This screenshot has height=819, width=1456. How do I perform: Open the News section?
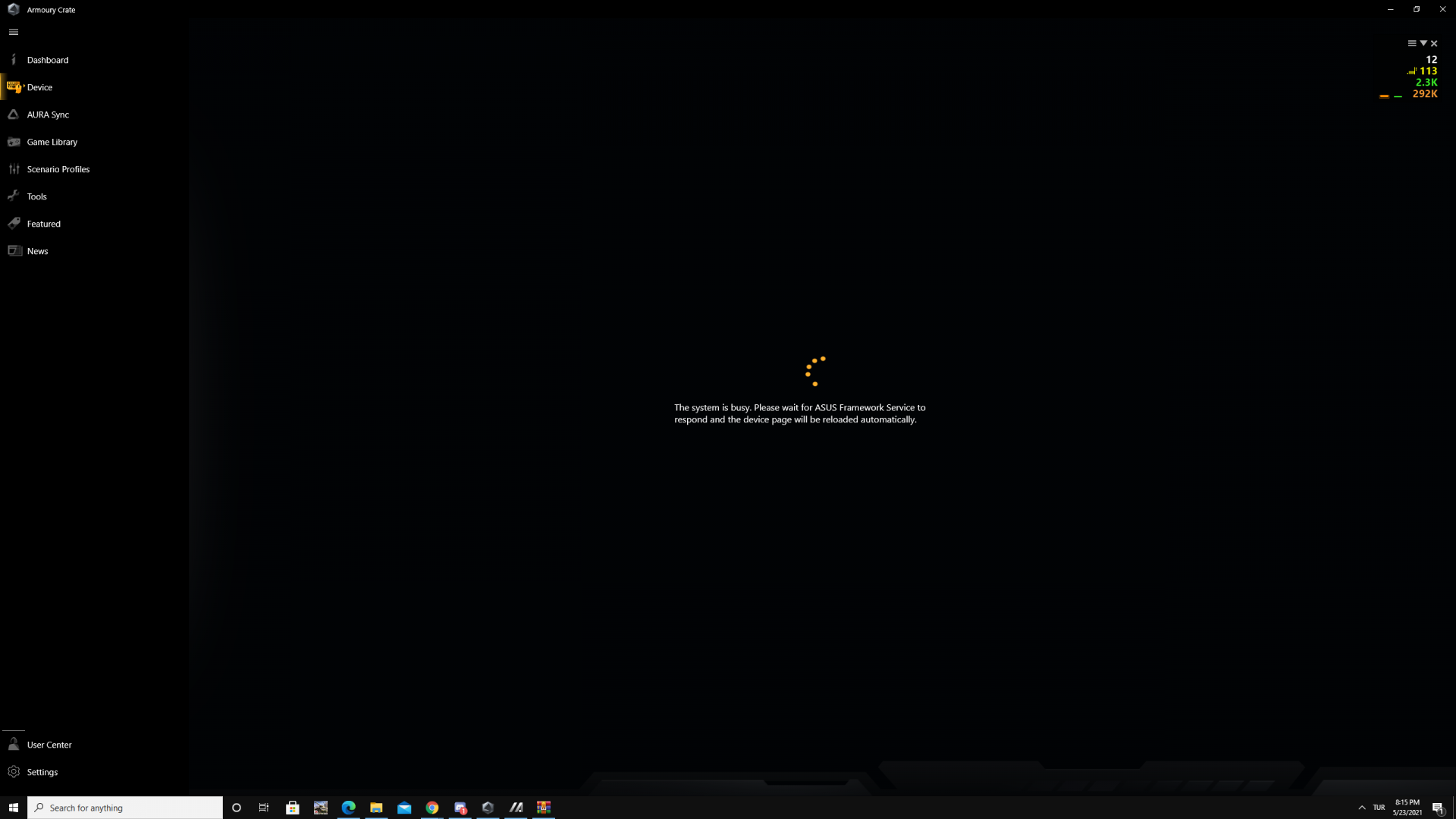37,251
